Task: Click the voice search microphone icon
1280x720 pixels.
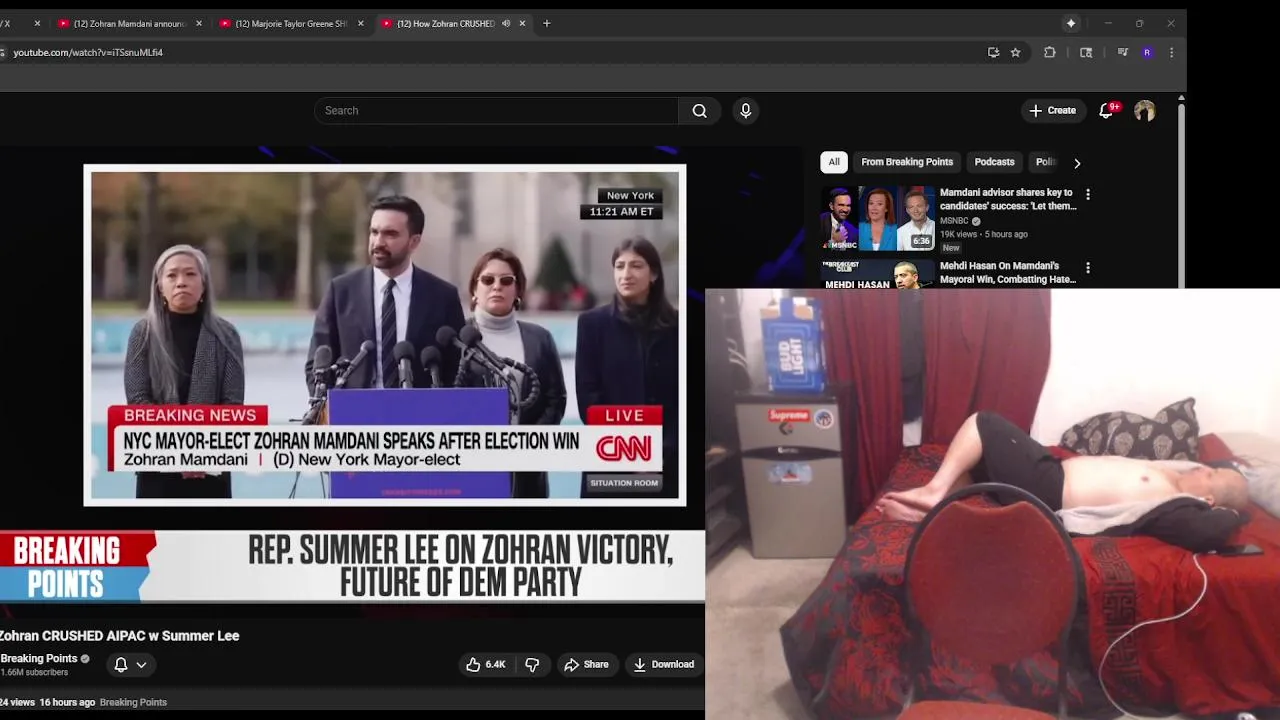Action: click(x=745, y=111)
